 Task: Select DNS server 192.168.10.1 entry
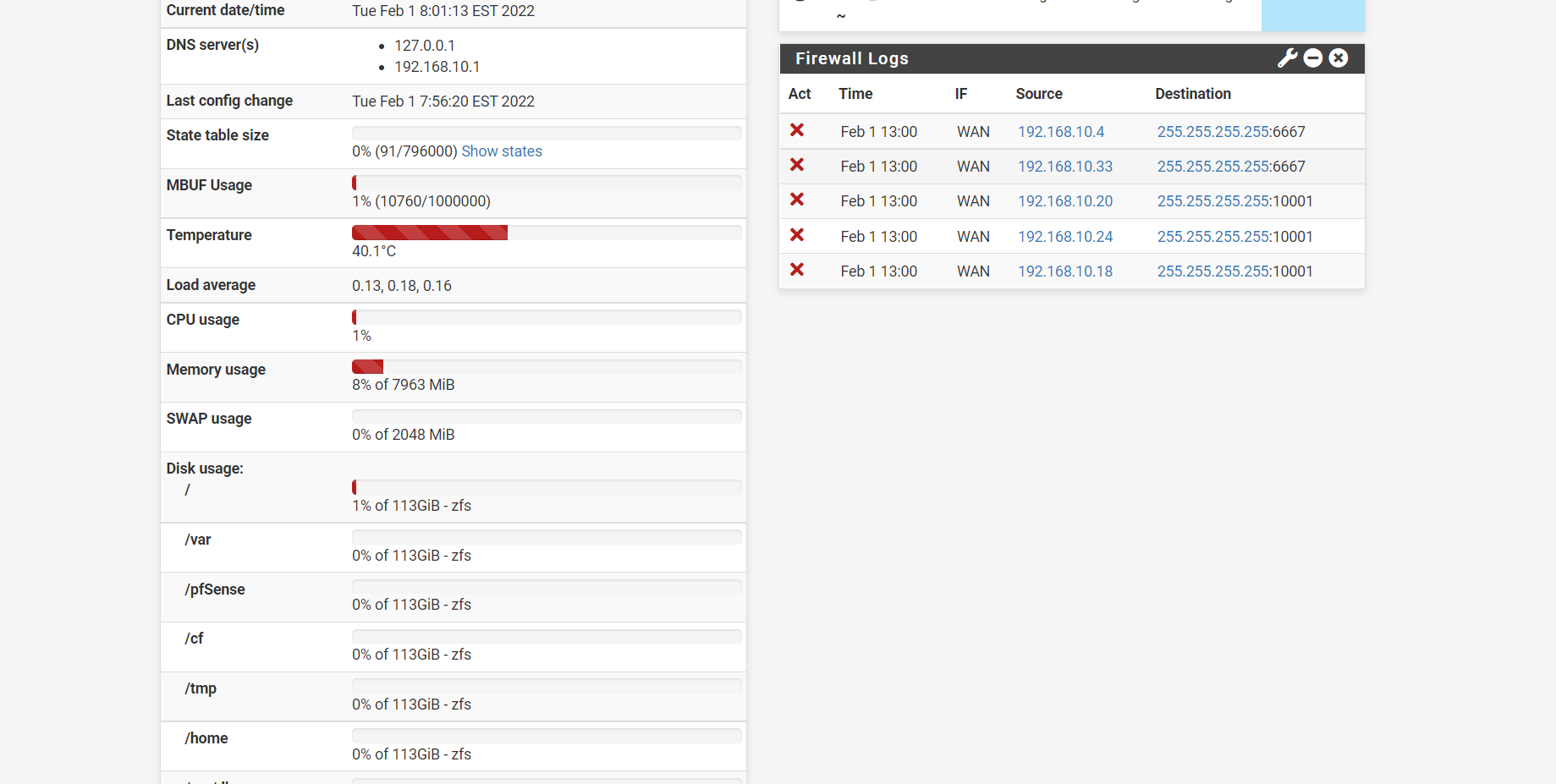pyautogui.click(x=437, y=67)
